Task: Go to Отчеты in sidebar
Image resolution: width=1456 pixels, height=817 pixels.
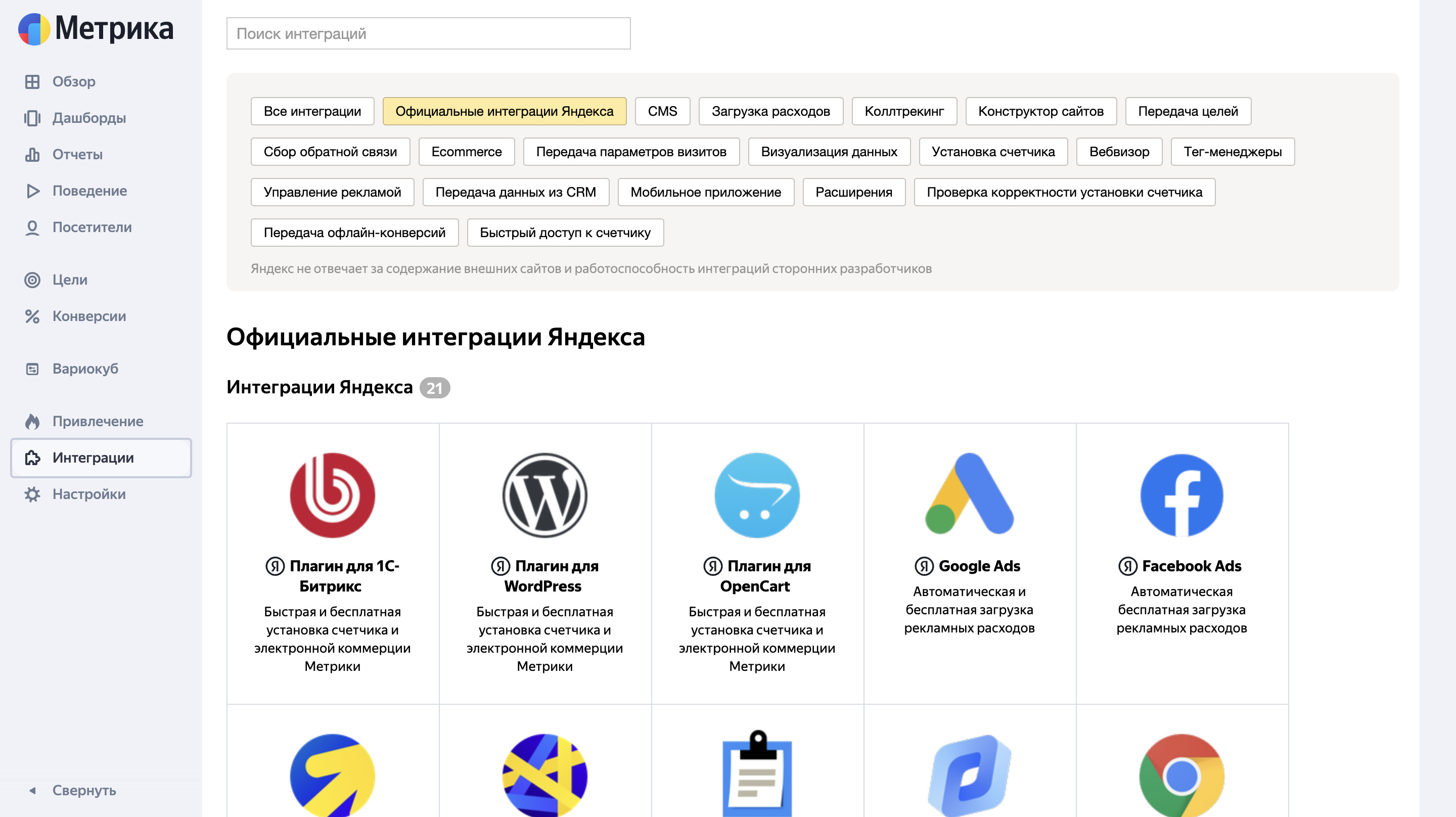Action: (x=77, y=154)
